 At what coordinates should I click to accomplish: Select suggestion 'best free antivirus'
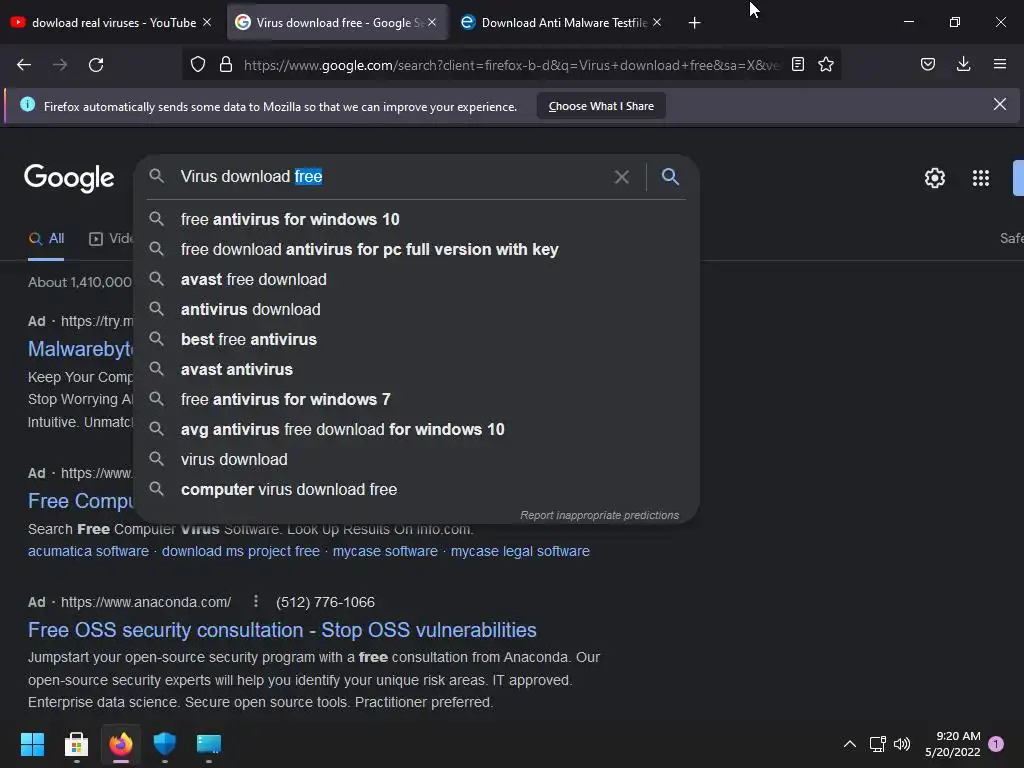click(x=416, y=340)
